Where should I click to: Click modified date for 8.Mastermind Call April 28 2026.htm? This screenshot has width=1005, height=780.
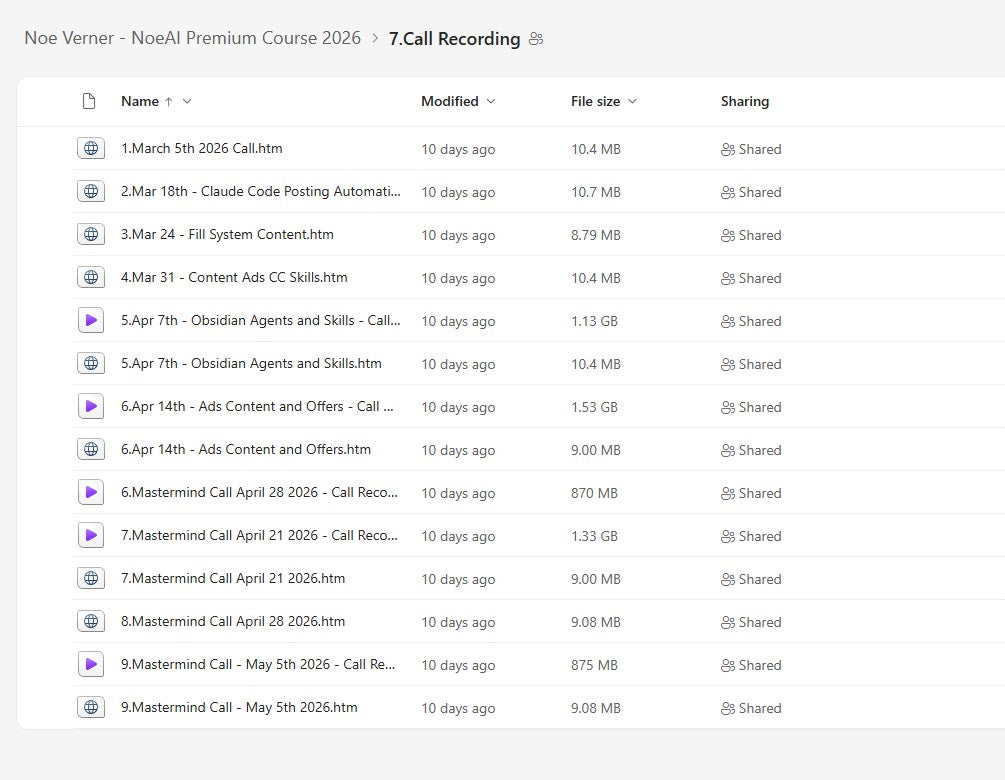point(458,622)
